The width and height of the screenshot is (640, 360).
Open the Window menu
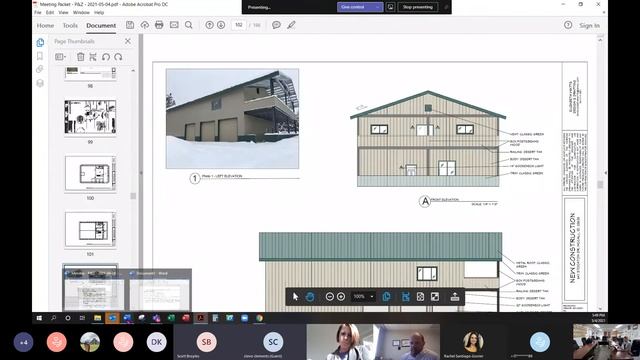(81, 13)
